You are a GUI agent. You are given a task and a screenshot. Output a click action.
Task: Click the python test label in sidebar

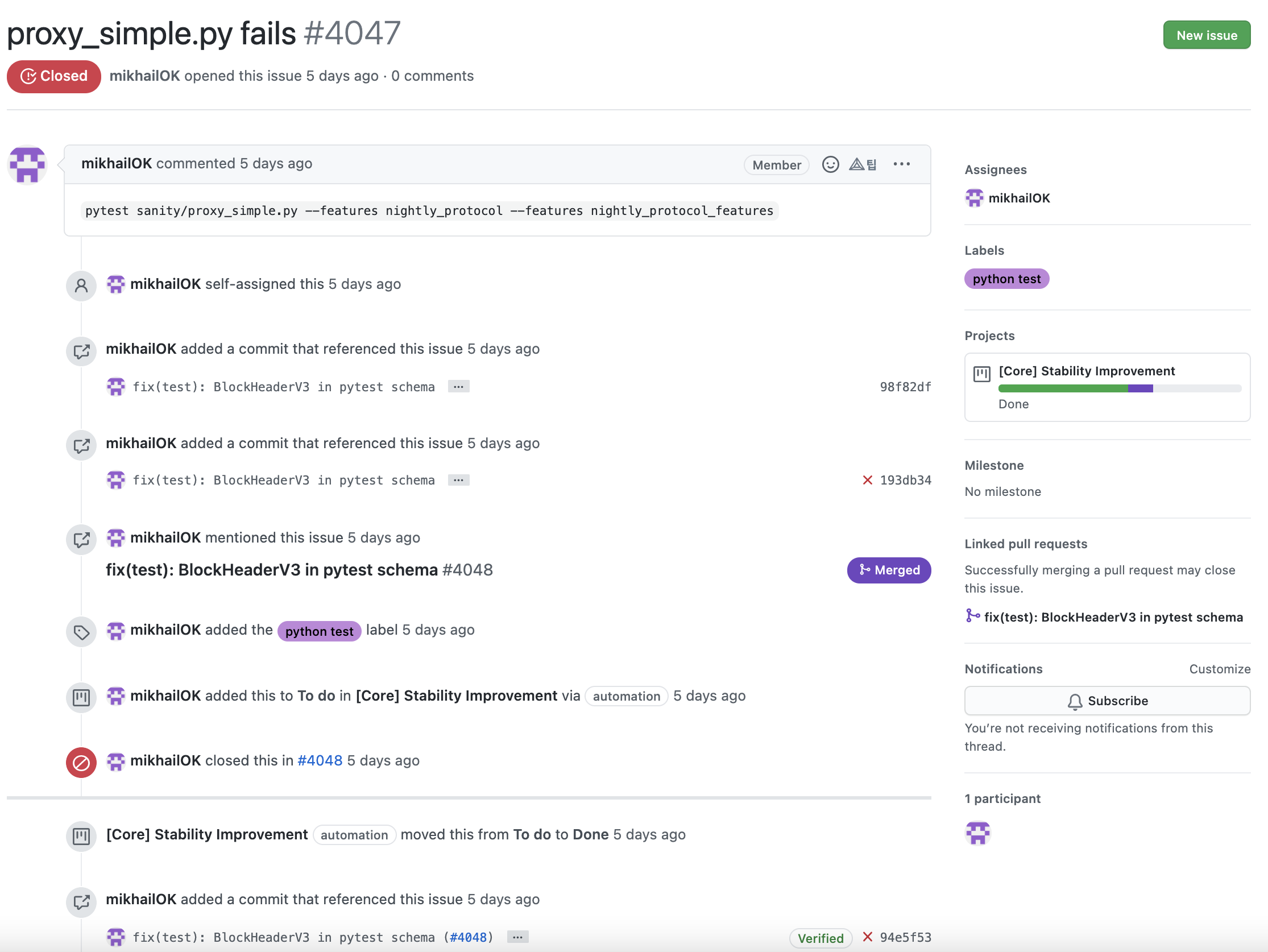(x=1006, y=279)
